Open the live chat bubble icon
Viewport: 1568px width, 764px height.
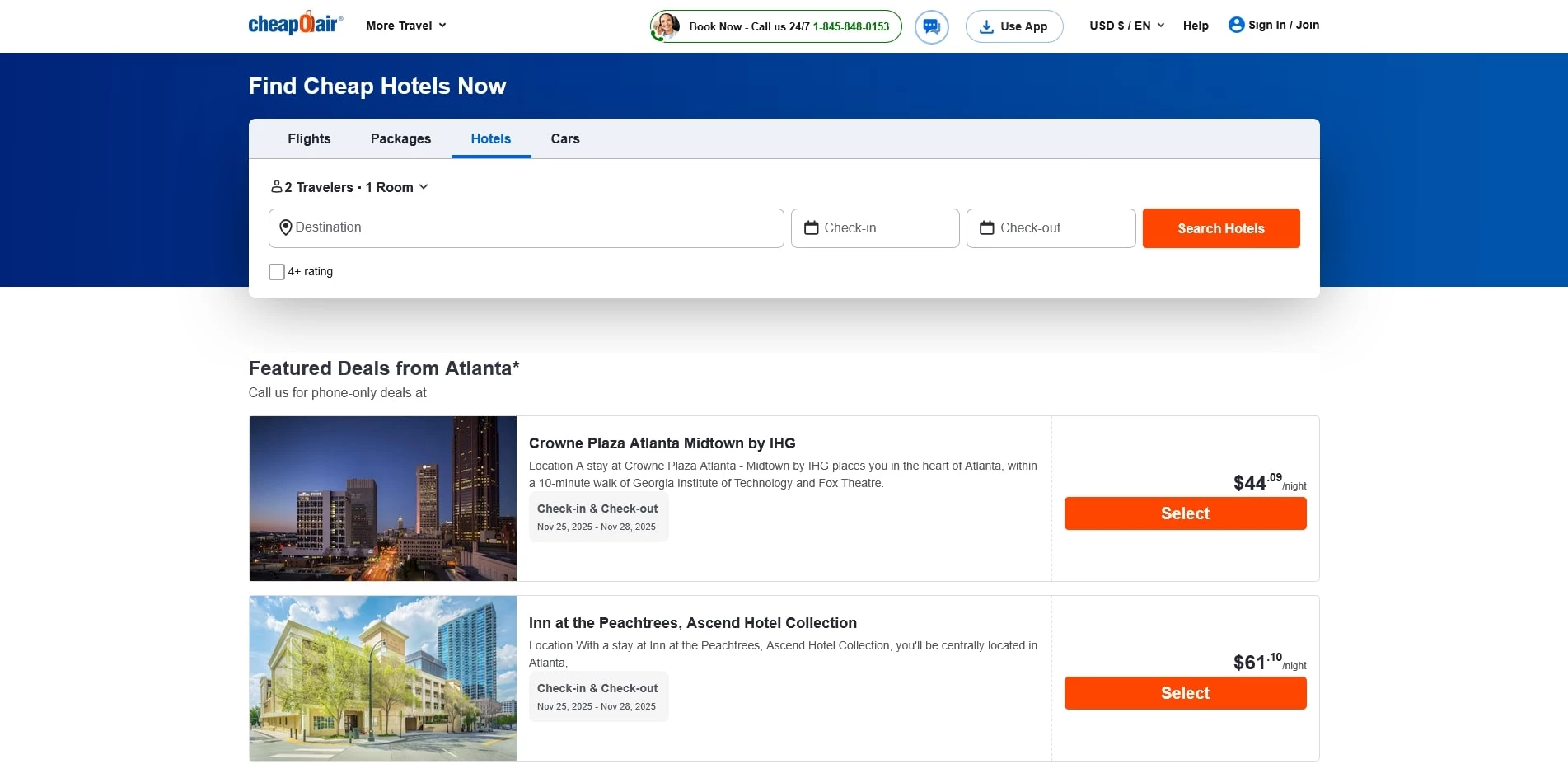(x=931, y=26)
